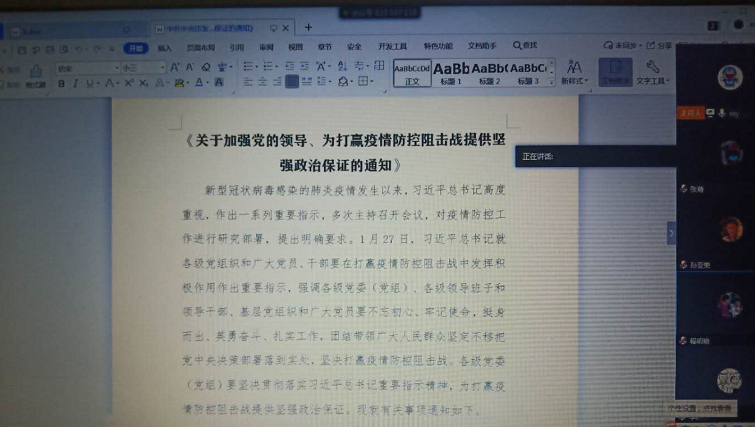Viewport: 755px width, 427px height.
Task: Open a new document tab with plus
Action: tap(309, 27)
